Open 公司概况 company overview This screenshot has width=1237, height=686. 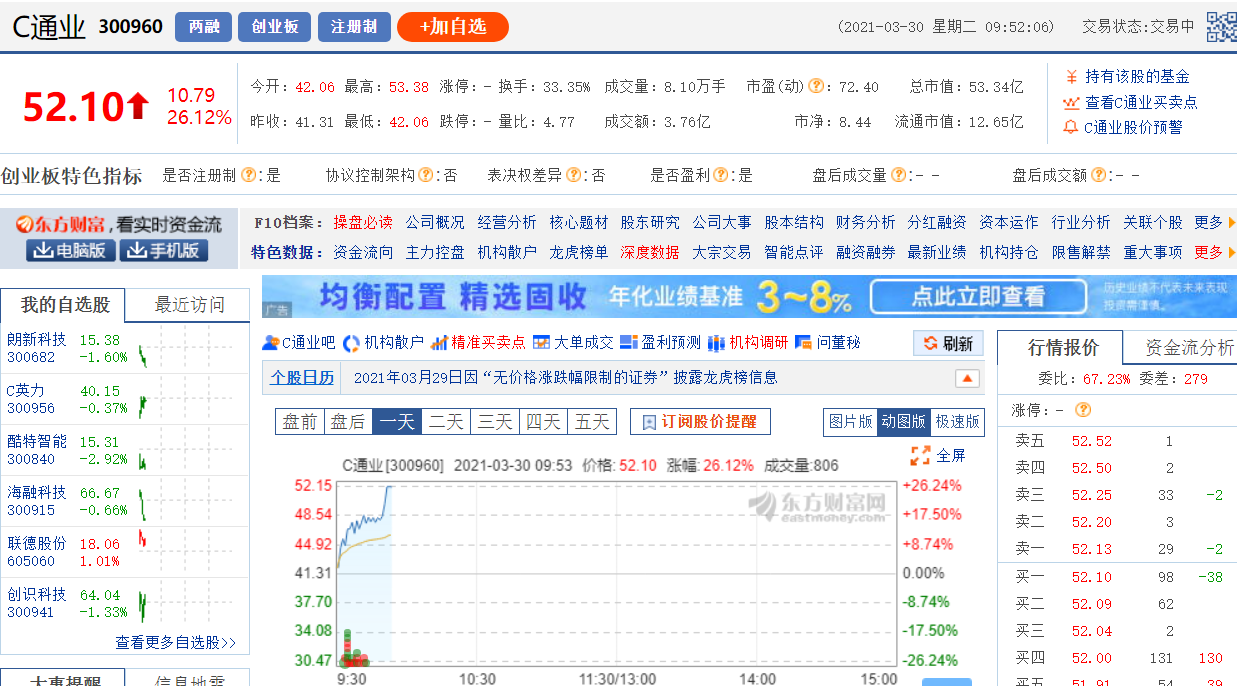pyautogui.click(x=435, y=222)
